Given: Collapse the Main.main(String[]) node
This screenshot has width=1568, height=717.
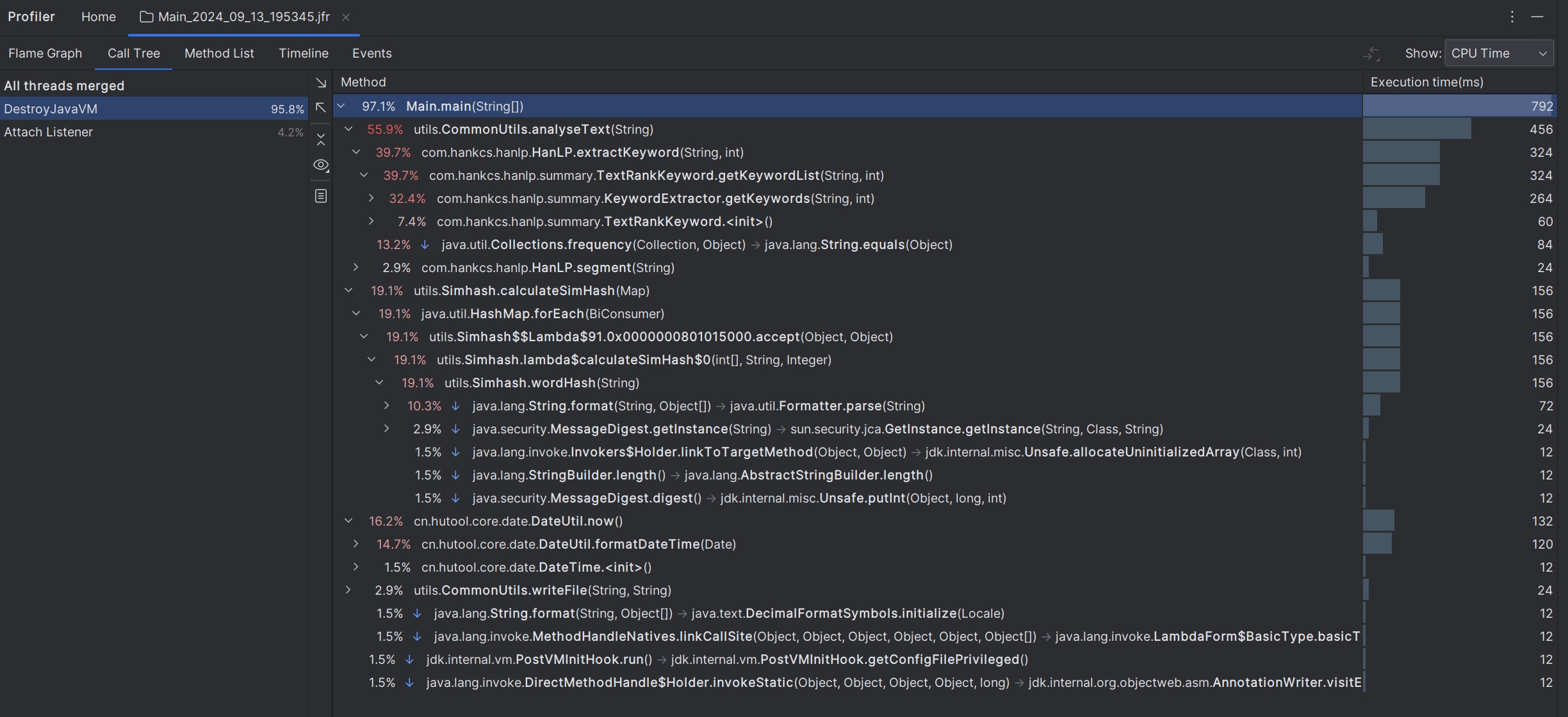Looking at the screenshot, I should tap(341, 106).
